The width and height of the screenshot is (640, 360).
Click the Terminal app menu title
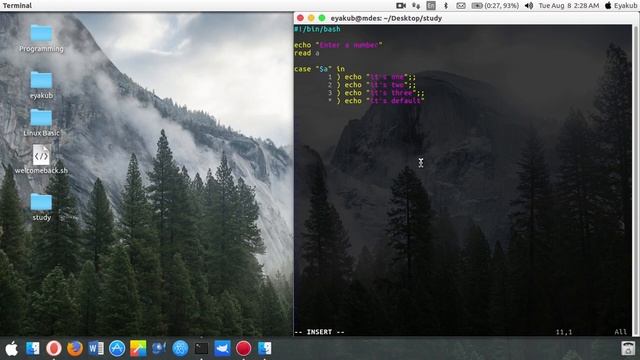coord(17,5)
